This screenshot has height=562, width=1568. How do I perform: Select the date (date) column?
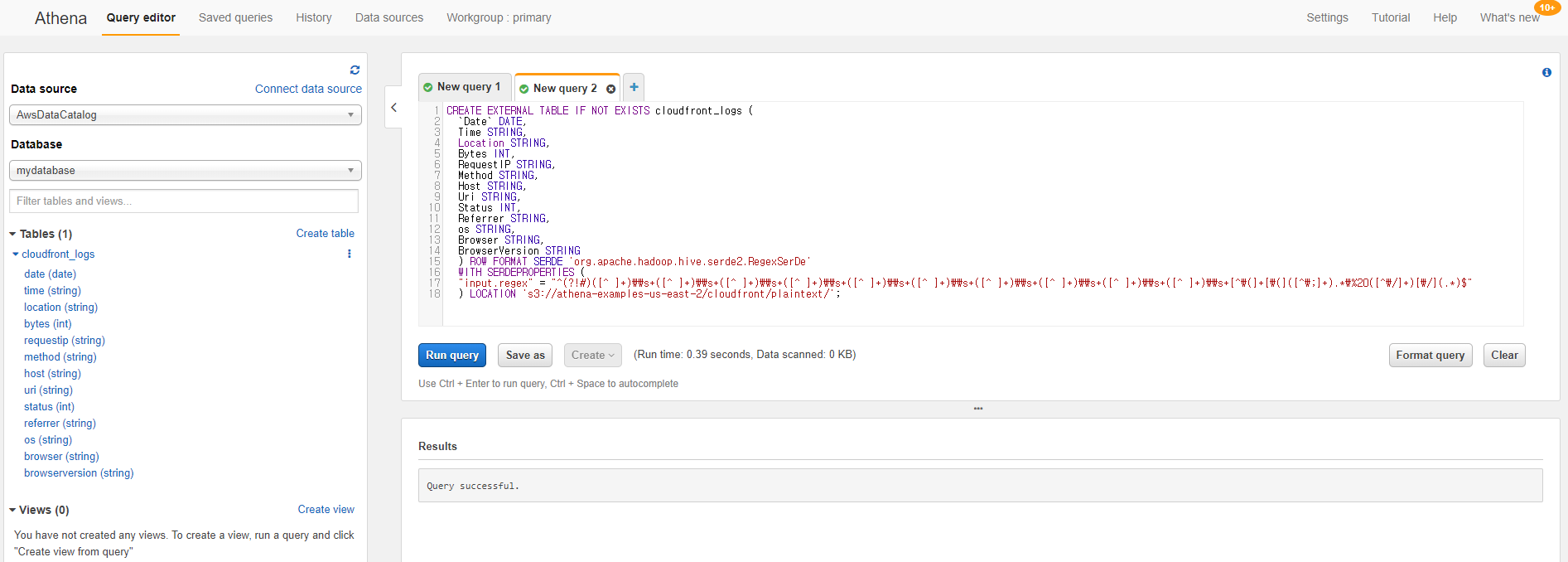click(x=50, y=274)
